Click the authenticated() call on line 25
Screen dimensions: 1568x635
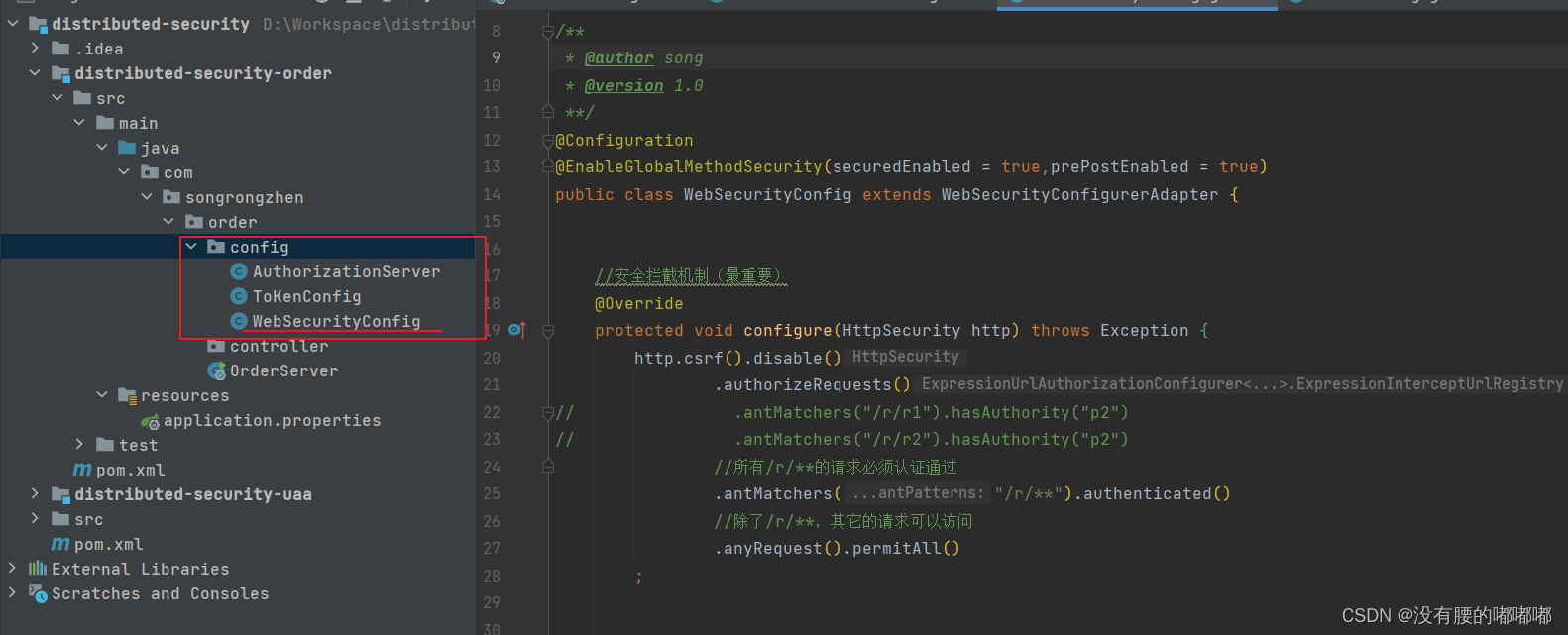pos(1156,494)
